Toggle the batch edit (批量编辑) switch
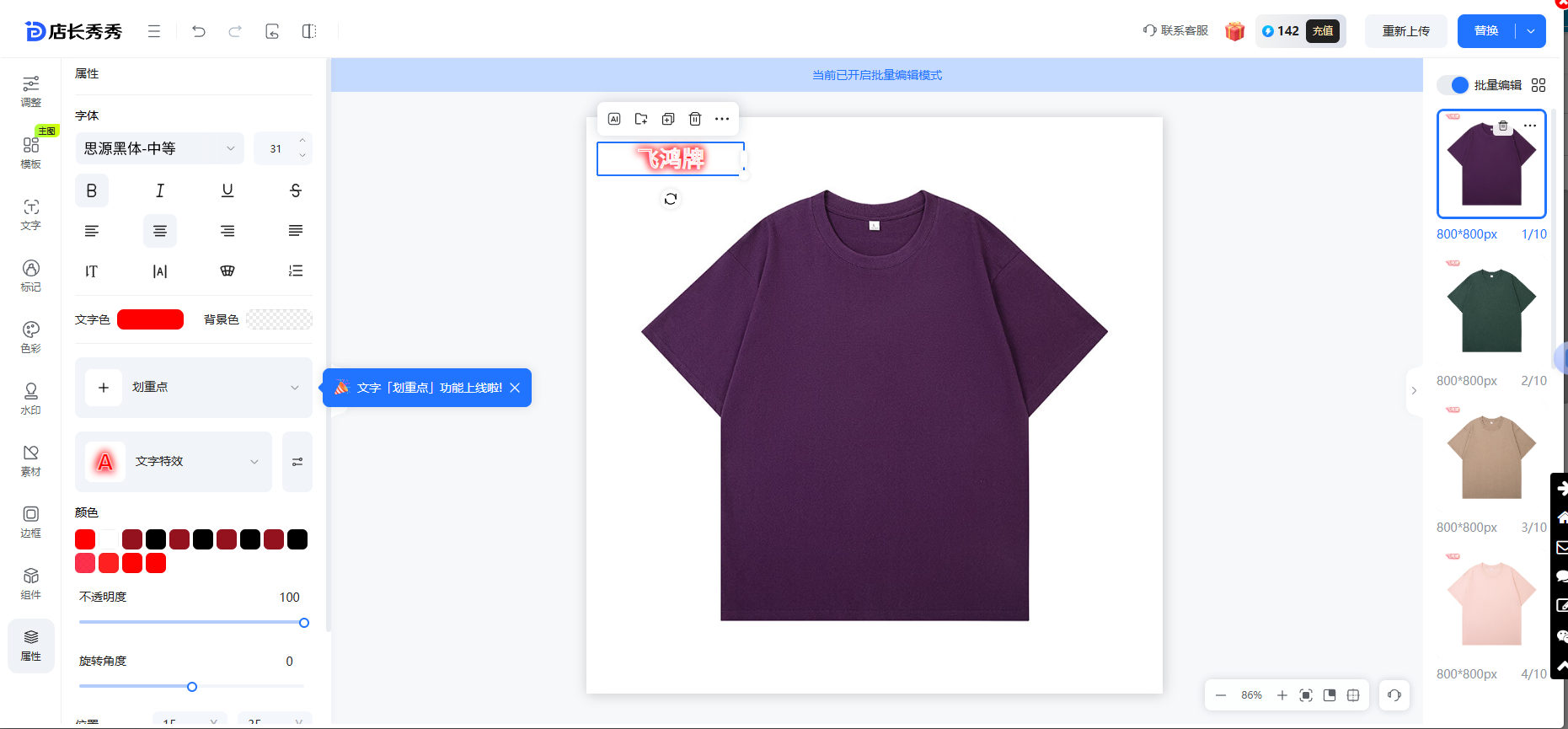 pos(1454,85)
